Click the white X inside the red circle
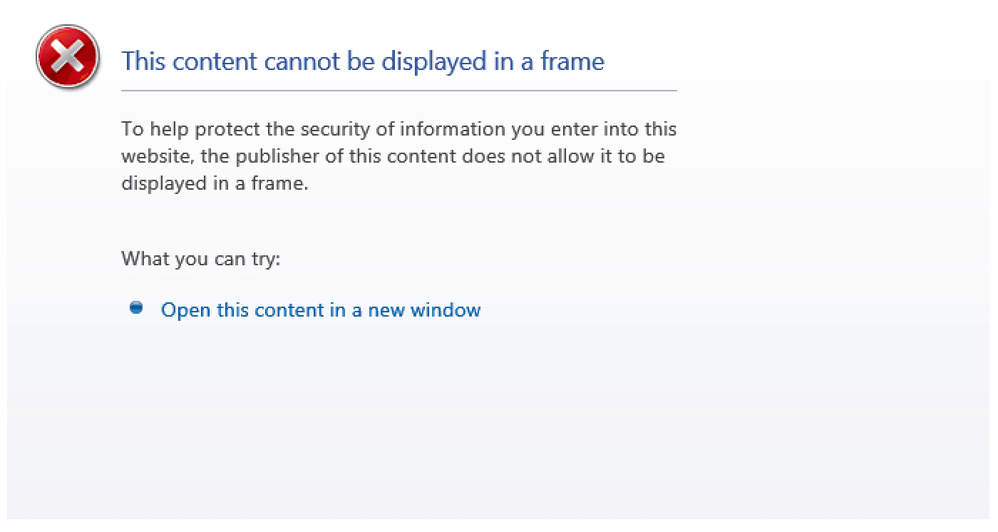This screenshot has height=532, width=998. [x=67, y=56]
